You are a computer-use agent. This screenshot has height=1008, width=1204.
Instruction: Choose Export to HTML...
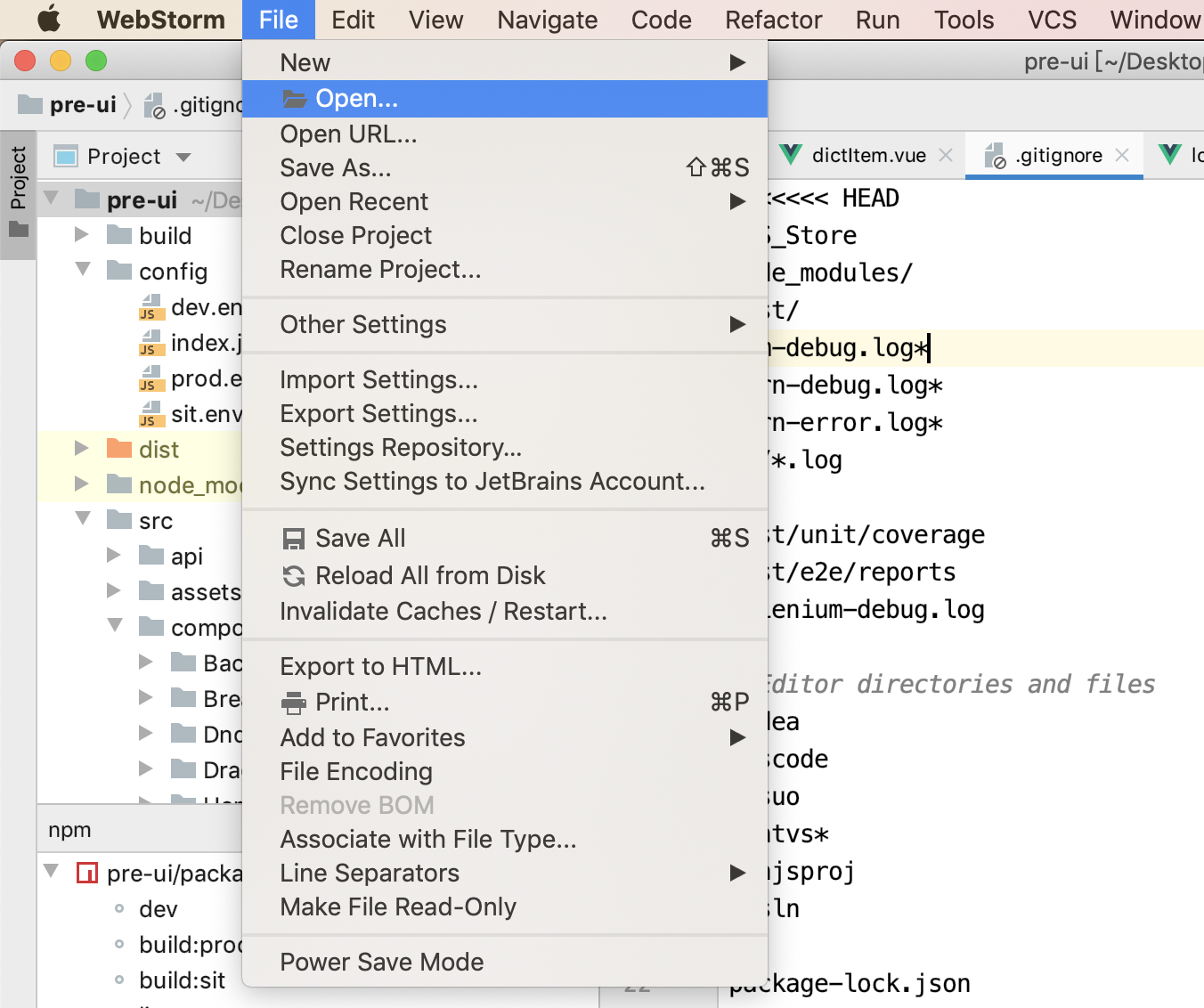504,666
